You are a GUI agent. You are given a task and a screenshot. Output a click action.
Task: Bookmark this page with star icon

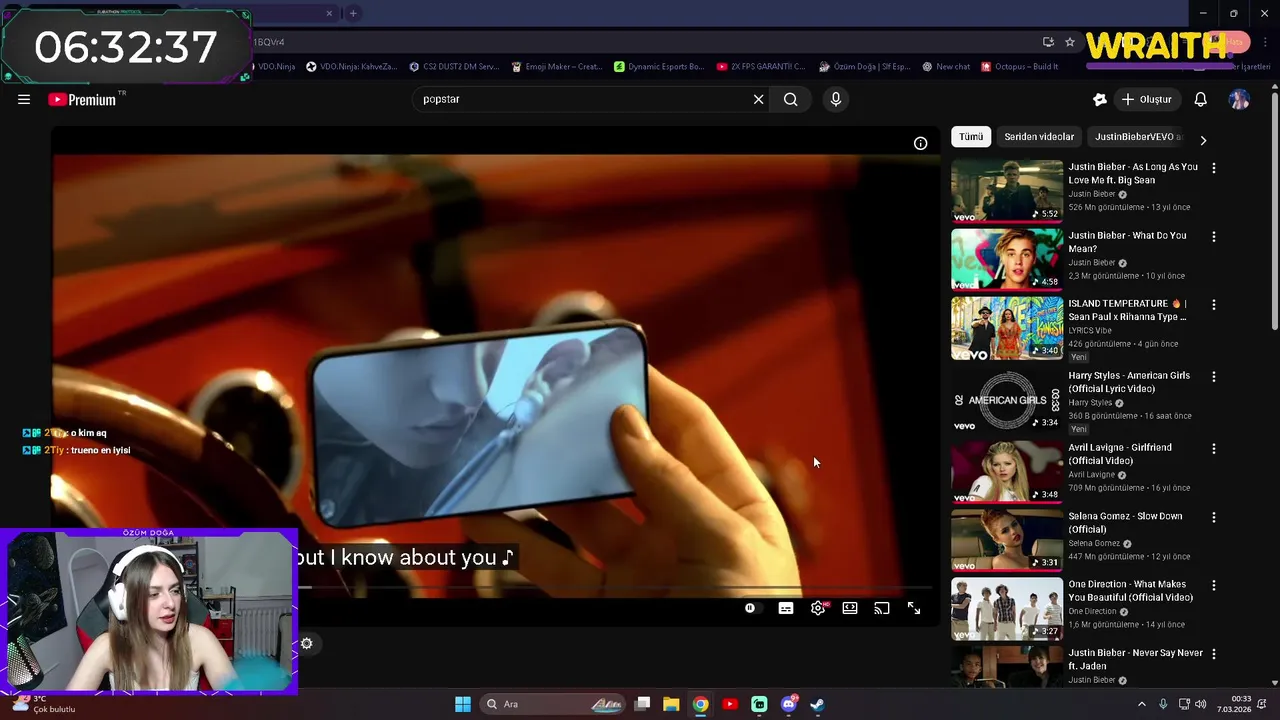[x=1070, y=42]
